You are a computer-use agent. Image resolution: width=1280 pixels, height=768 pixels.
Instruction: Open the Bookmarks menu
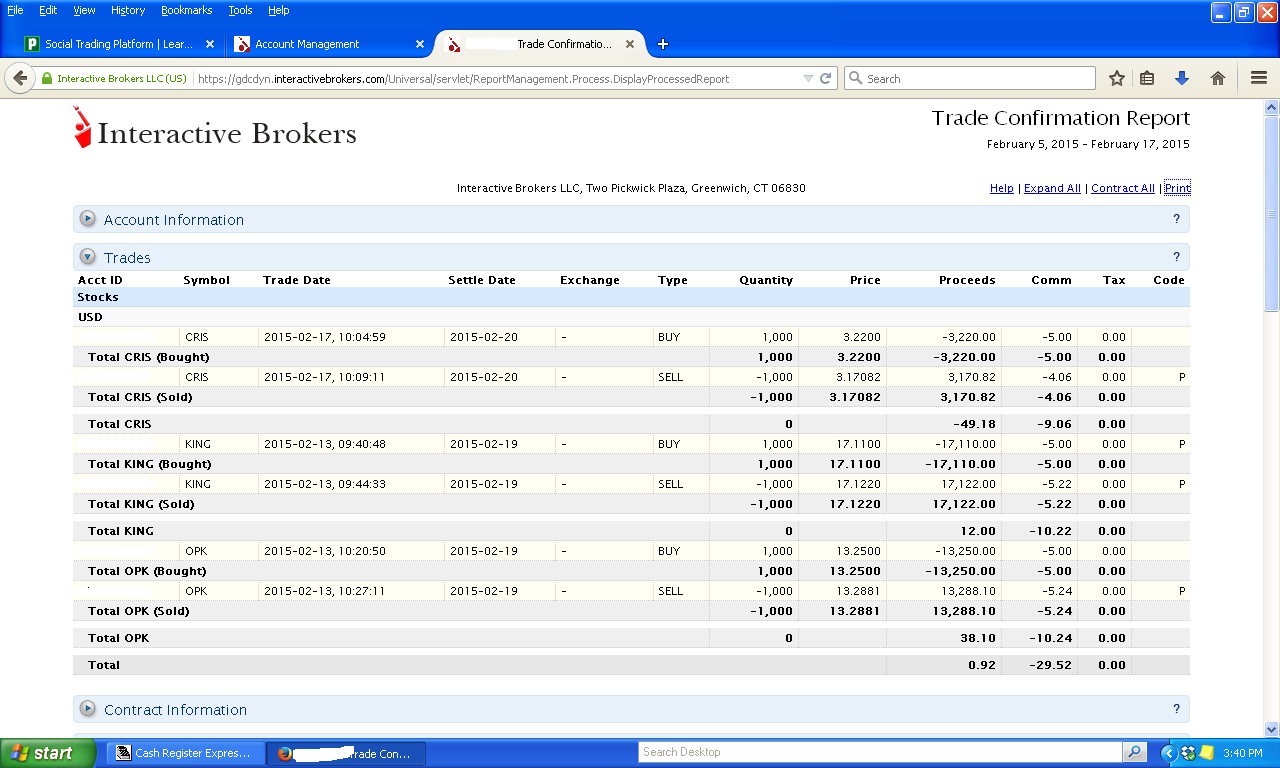pos(186,10)
